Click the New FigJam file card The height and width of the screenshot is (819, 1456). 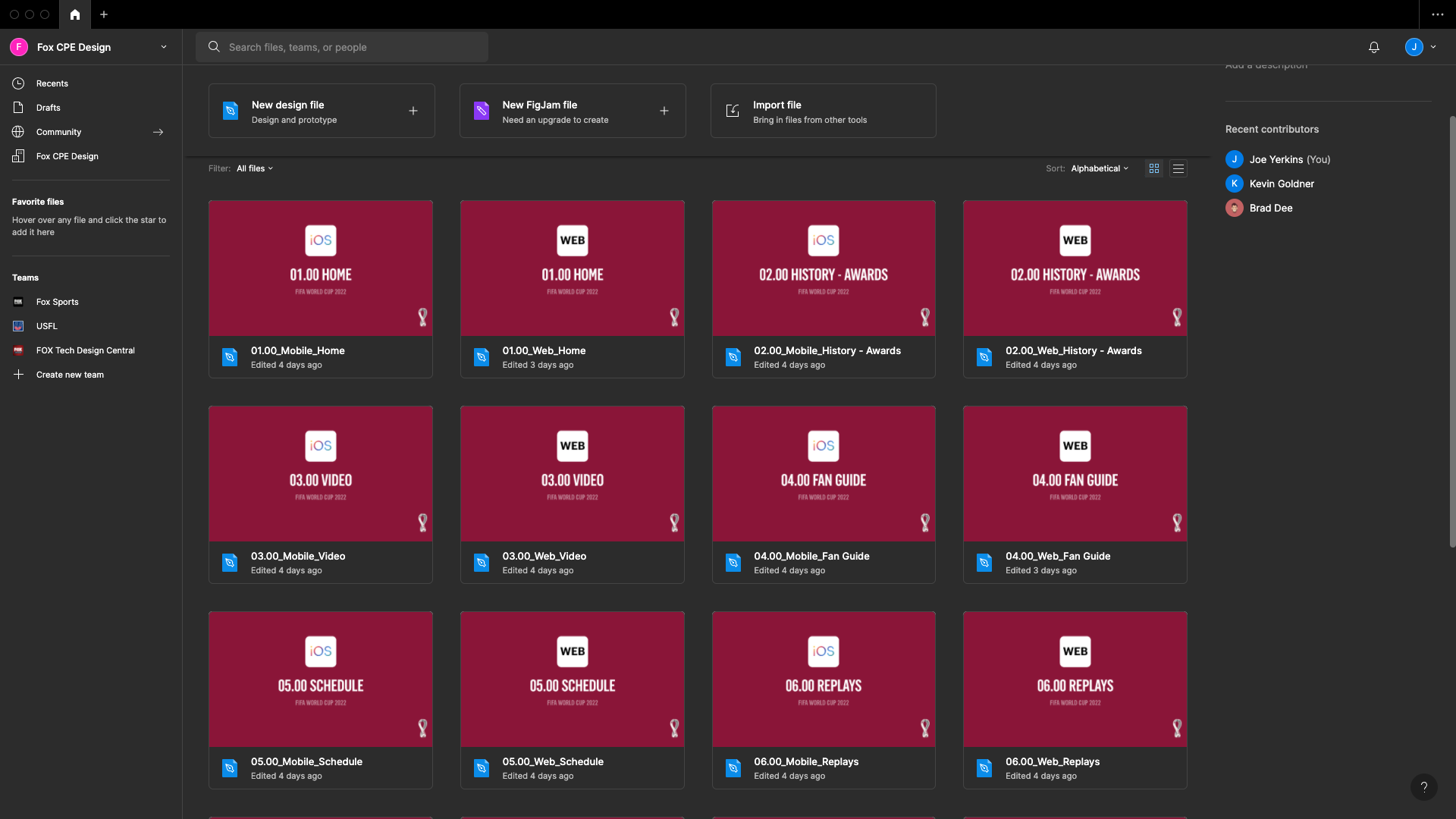[573, 111]
